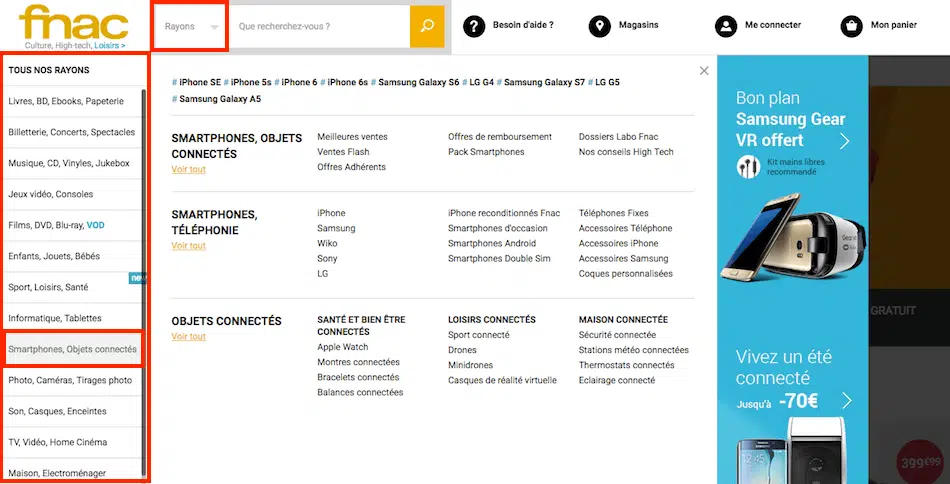The image size is (950, 484).
Task: Choose Photo, Caméras, Tirages photo category
Action: (70, 380)
